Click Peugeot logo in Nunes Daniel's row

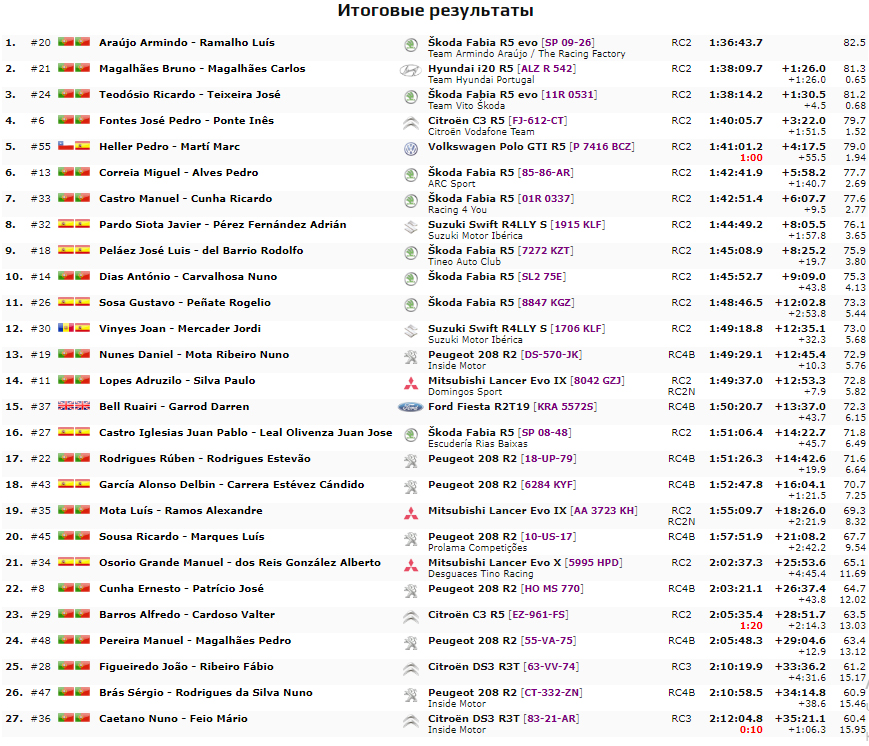pos(410,356)
